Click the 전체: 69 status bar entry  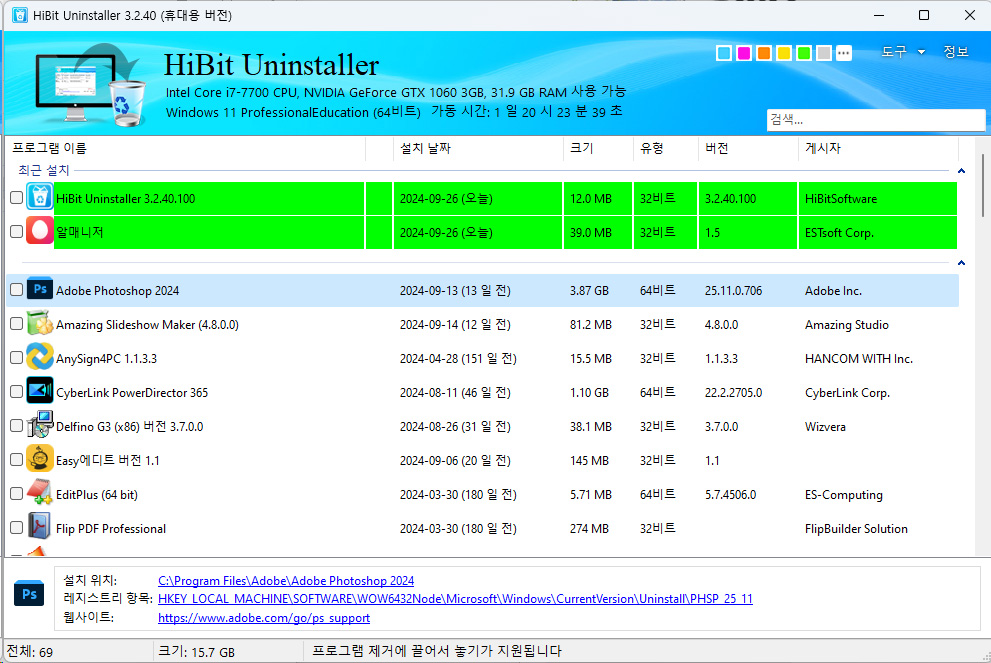coord(30,652)
